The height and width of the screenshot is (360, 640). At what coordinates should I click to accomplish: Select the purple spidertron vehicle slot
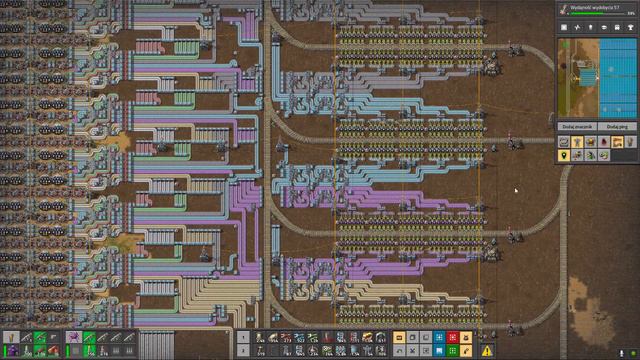74,337
